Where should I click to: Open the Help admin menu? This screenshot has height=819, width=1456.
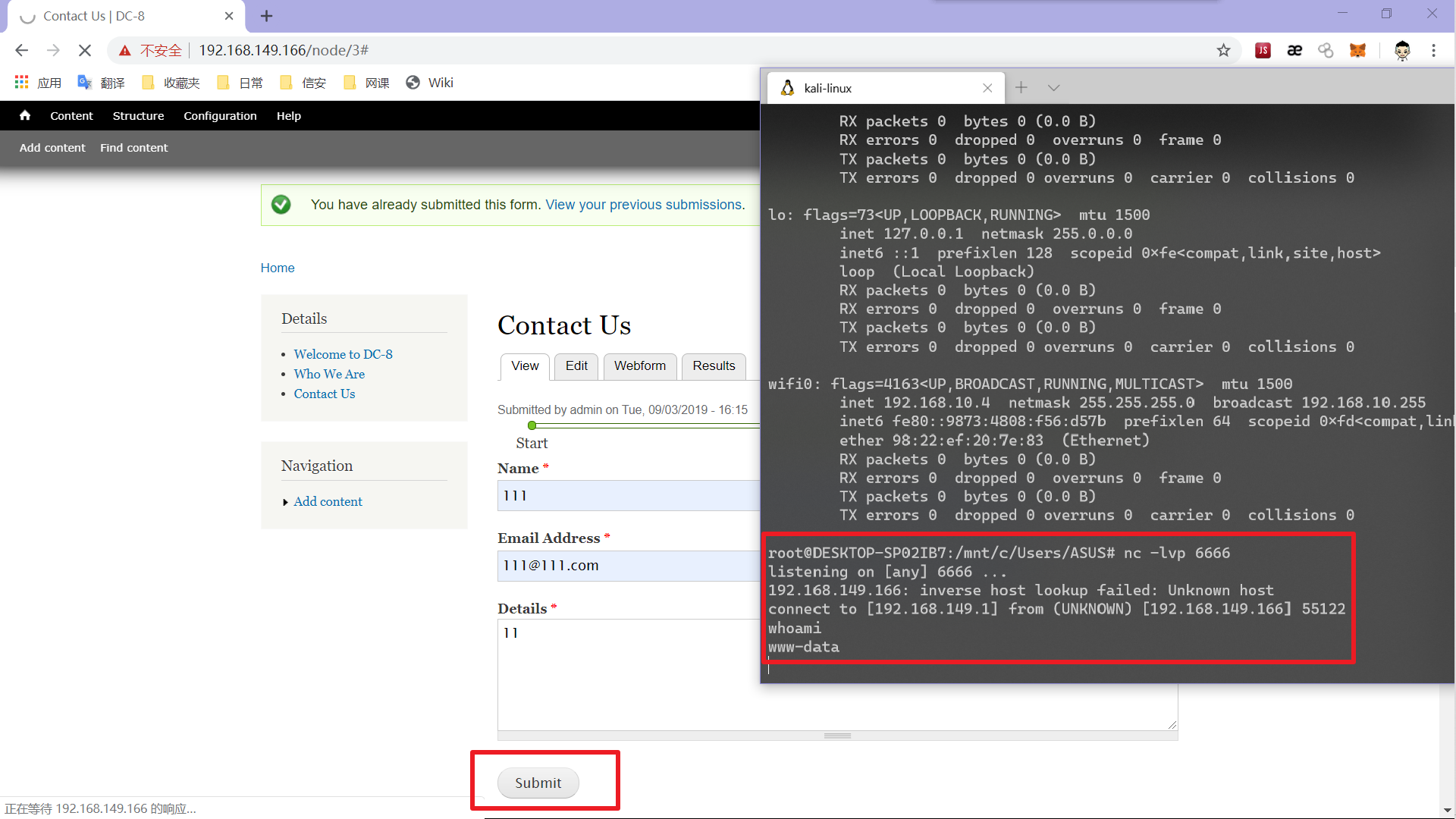pyautogui.click(x=288, y=115)
